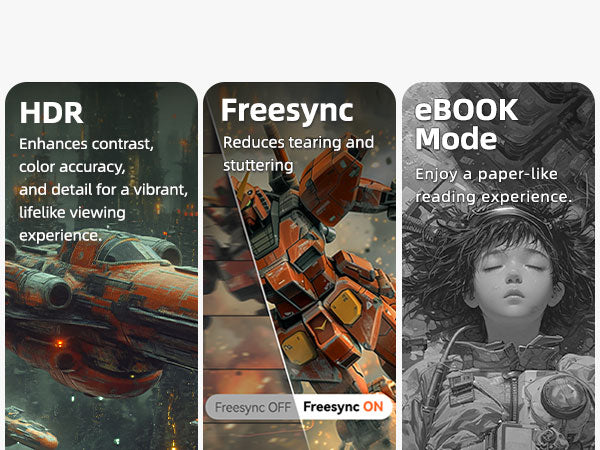Click the spaceship's front engine turbine
The height and width of the screenshot is (450, 600).
[x=59, y=295]
